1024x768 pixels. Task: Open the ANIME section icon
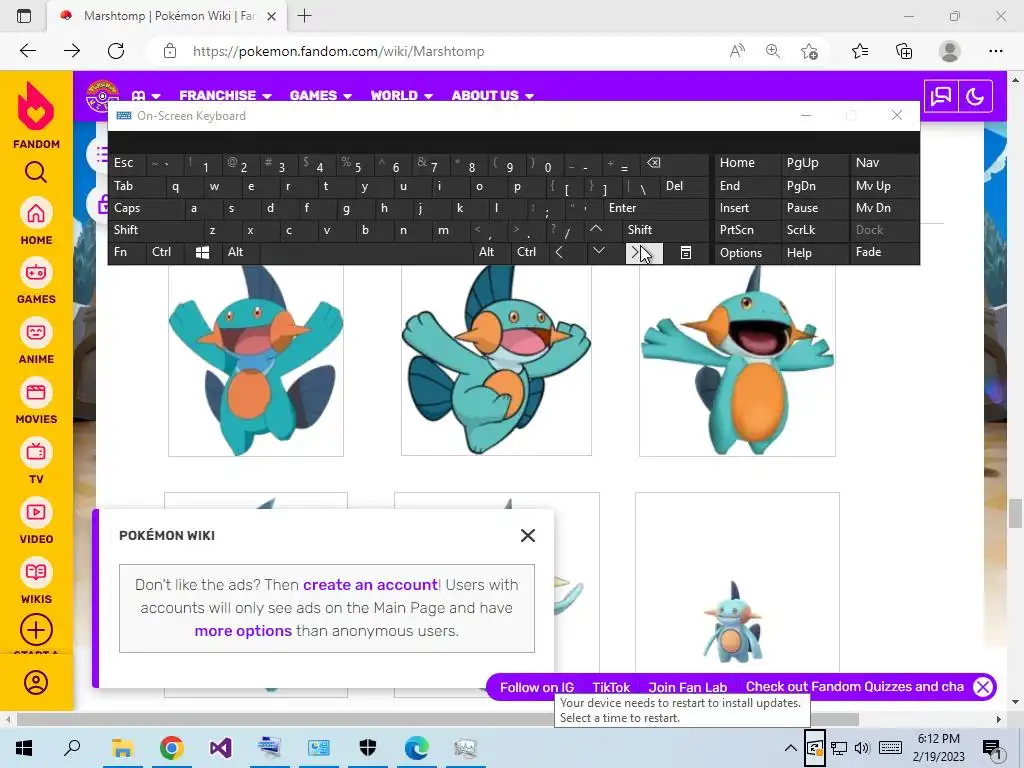tap(36, 332)
